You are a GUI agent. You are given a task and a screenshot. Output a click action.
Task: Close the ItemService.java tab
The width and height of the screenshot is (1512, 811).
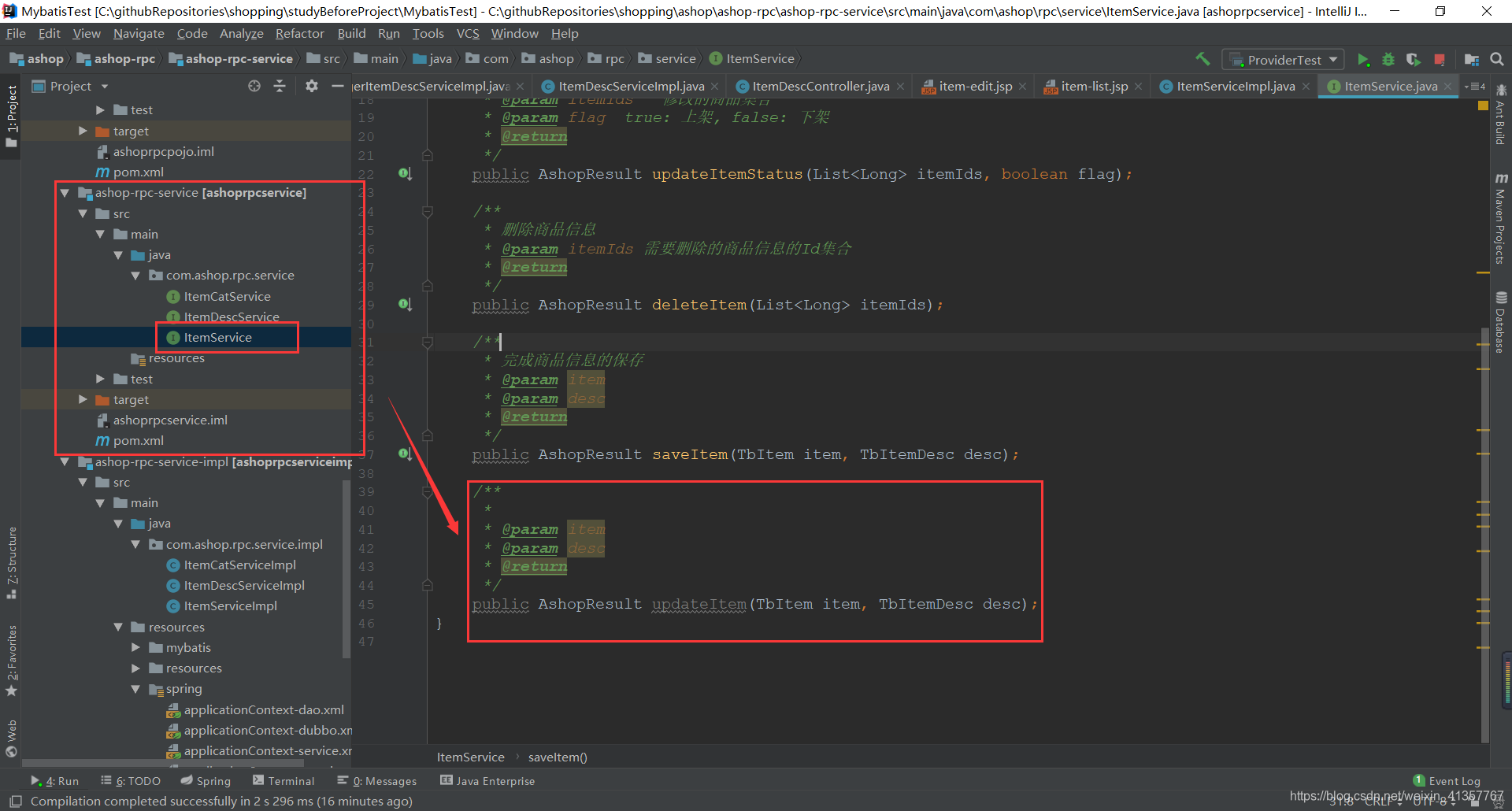[x=1447, y=87]
